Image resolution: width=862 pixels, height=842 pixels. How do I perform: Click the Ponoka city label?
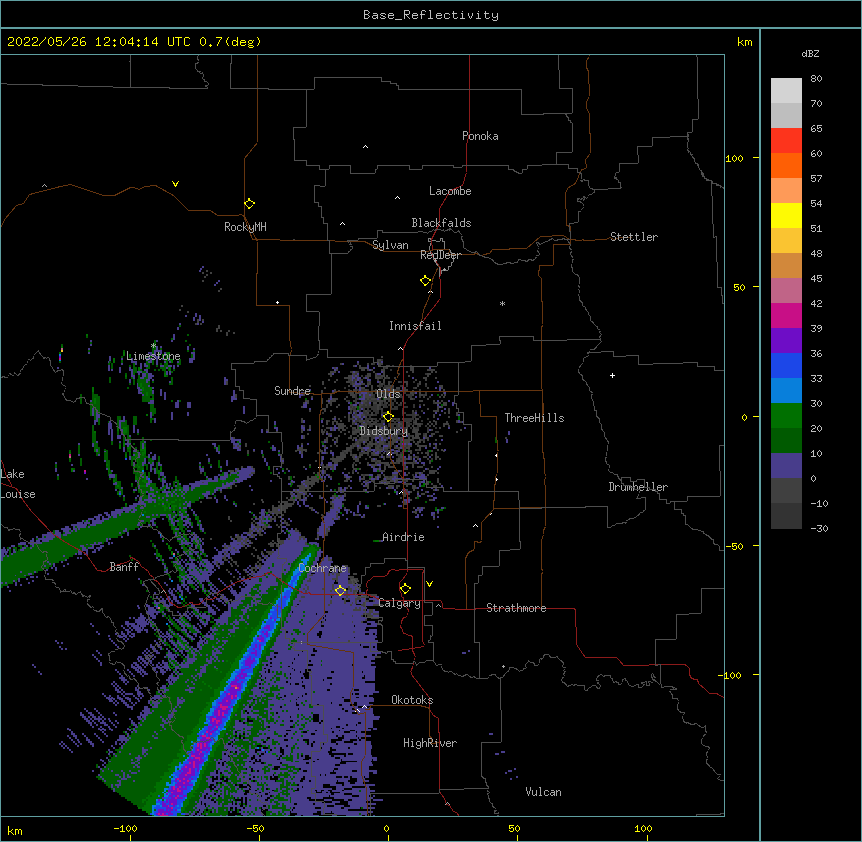[480, 136]
